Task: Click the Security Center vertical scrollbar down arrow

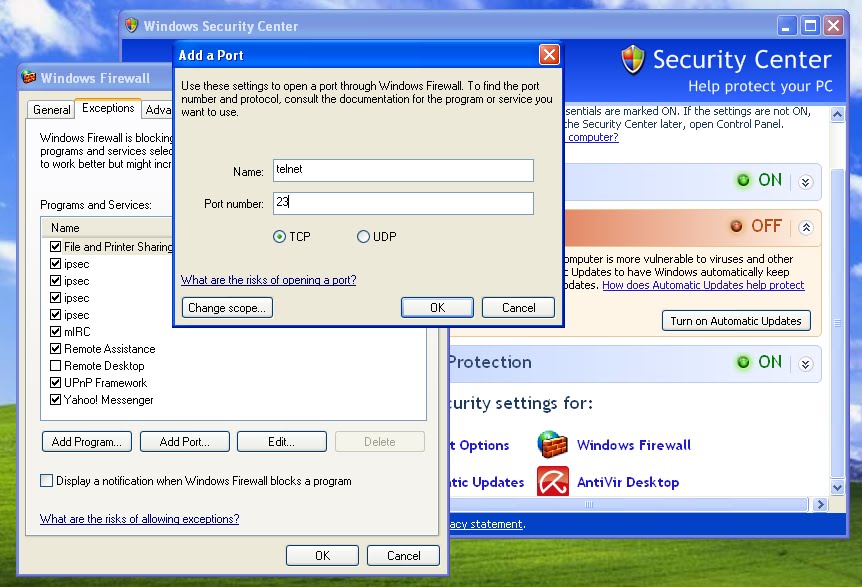Action: [x=837, y=488]
